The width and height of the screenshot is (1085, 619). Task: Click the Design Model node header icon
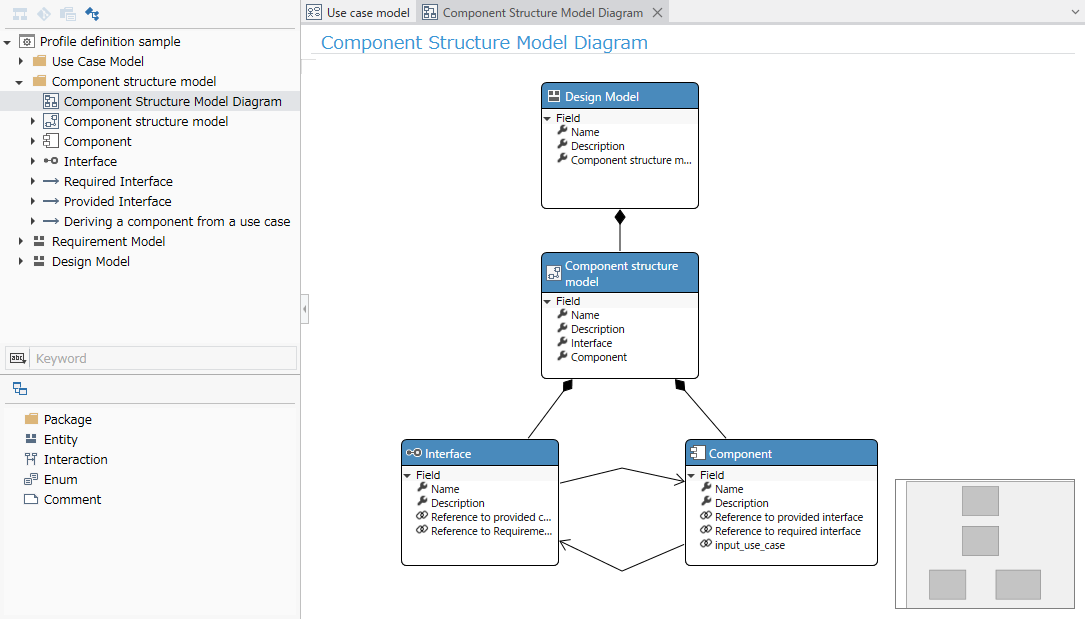coord(554,96)
